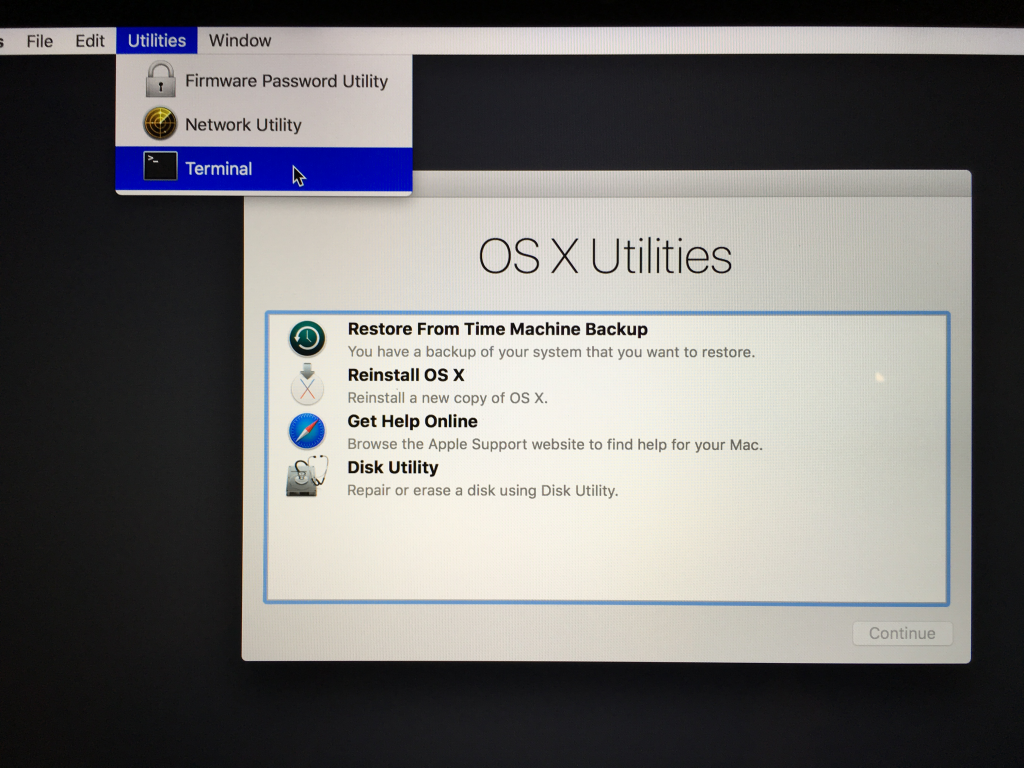
Task: Click the OS X Utilities window title
Action: tap(606, 257)
